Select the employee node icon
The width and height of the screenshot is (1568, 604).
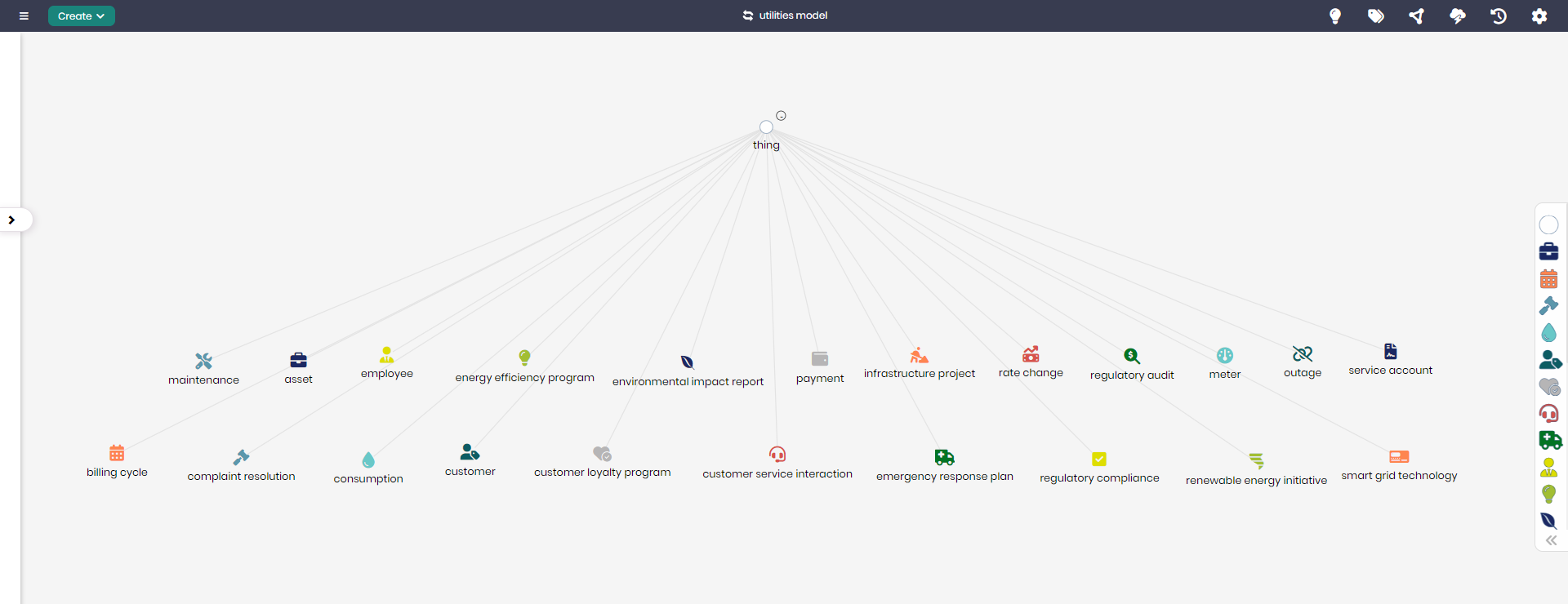(x=387, y=354)
